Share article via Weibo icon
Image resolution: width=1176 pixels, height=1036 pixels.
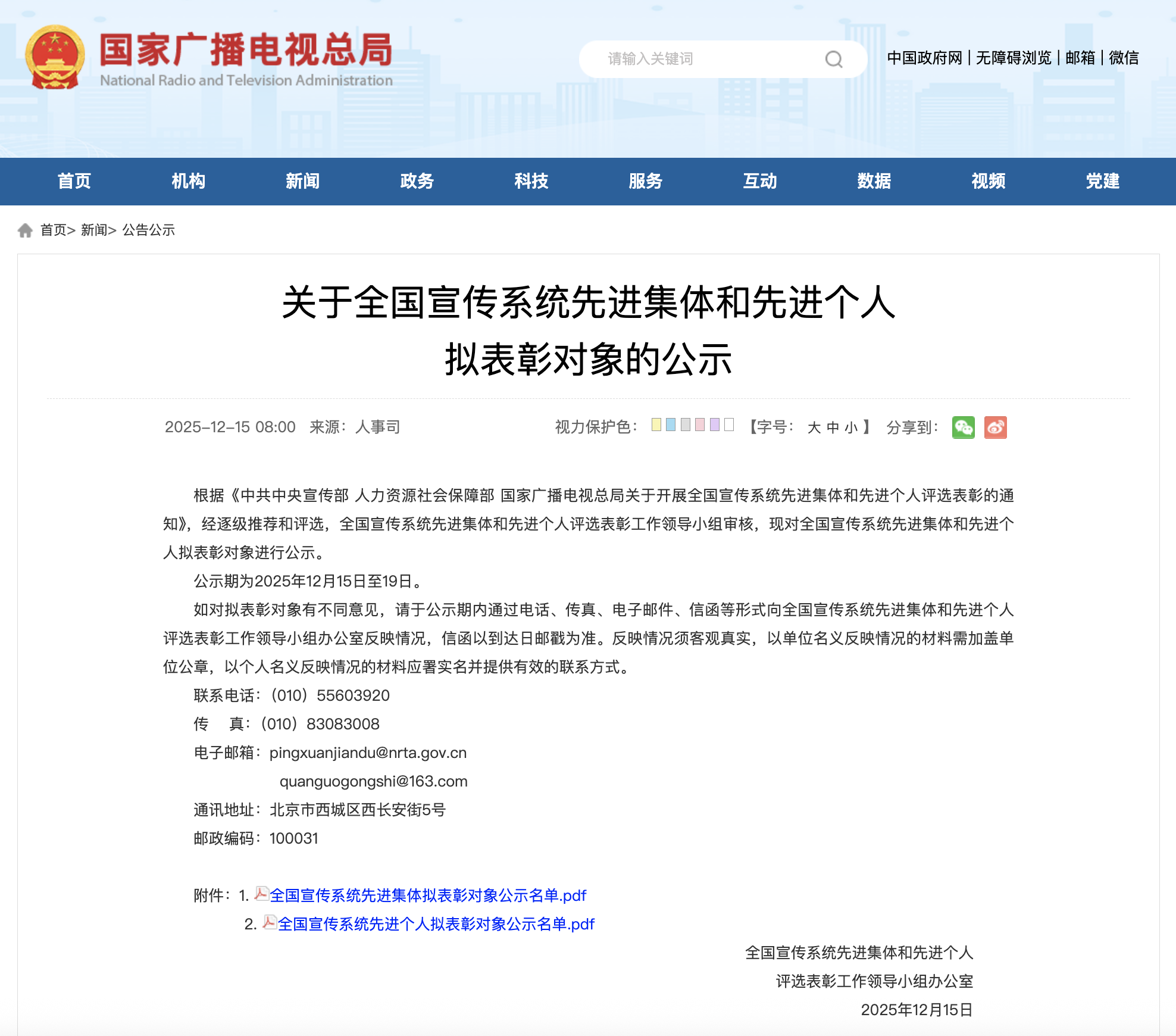(x=995, y=427)
